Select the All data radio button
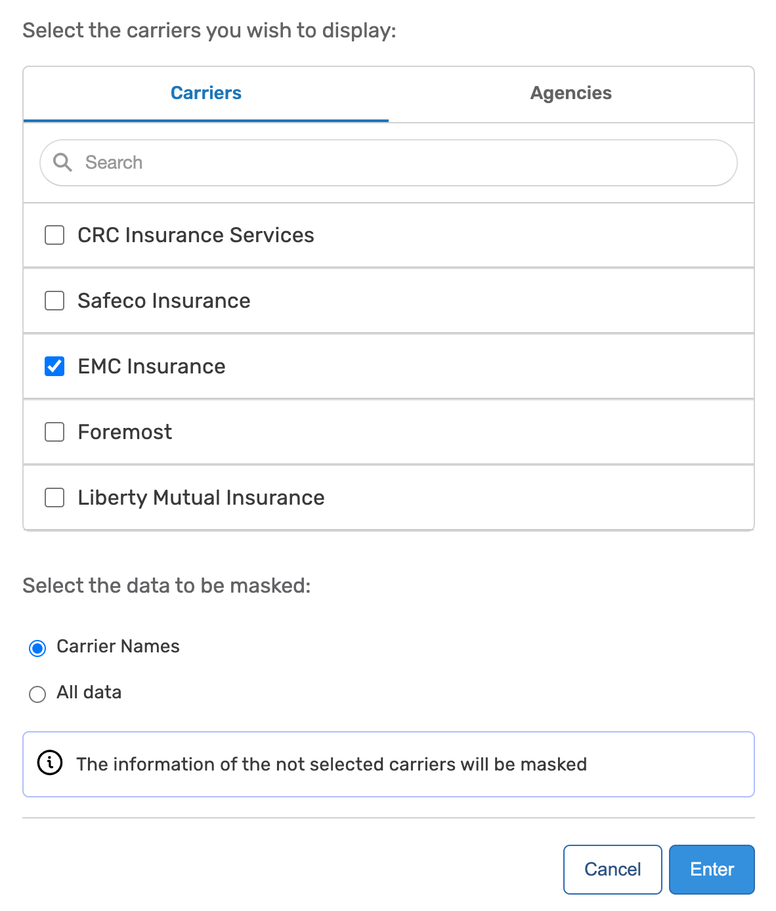This screenshot has height=911, width=776. (38, 694)
